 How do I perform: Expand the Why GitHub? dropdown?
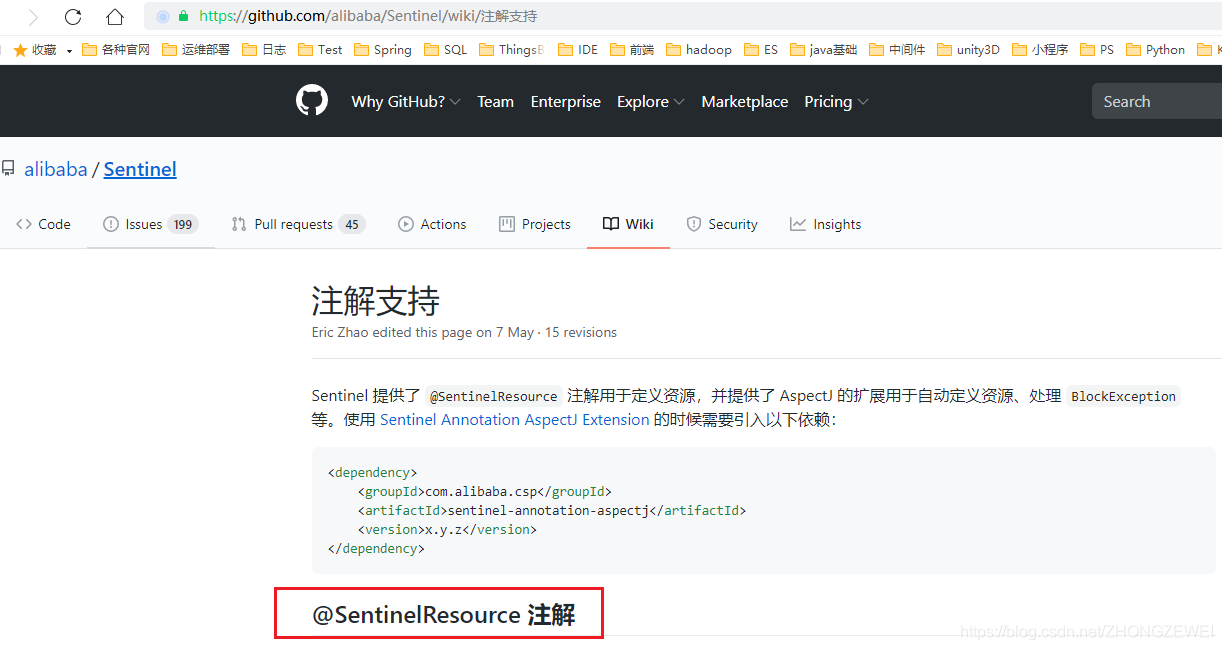tap(406, 102)
